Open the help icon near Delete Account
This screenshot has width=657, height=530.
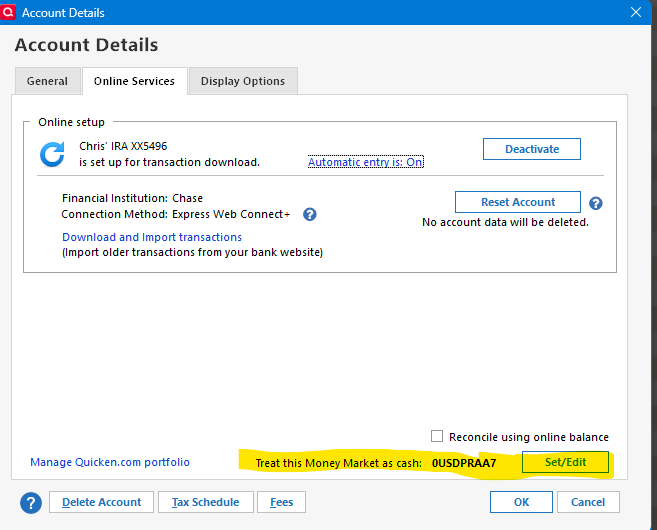pyautogui.click(x=31, y=502)
